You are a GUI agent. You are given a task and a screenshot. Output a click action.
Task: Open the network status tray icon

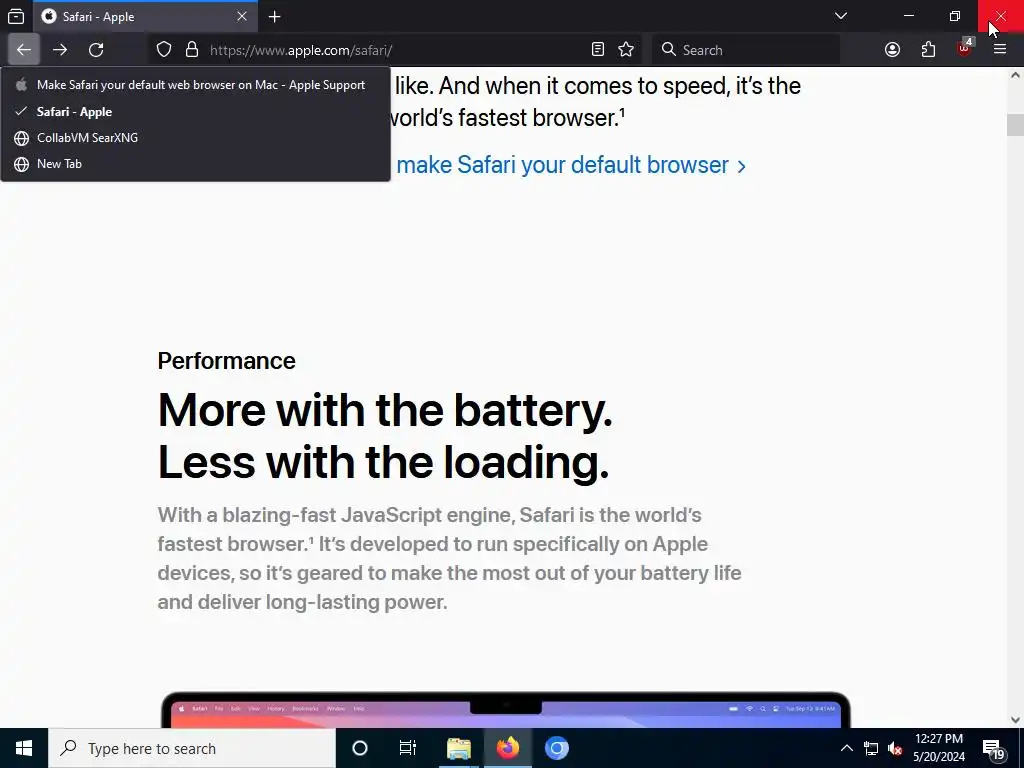(871, 748)
